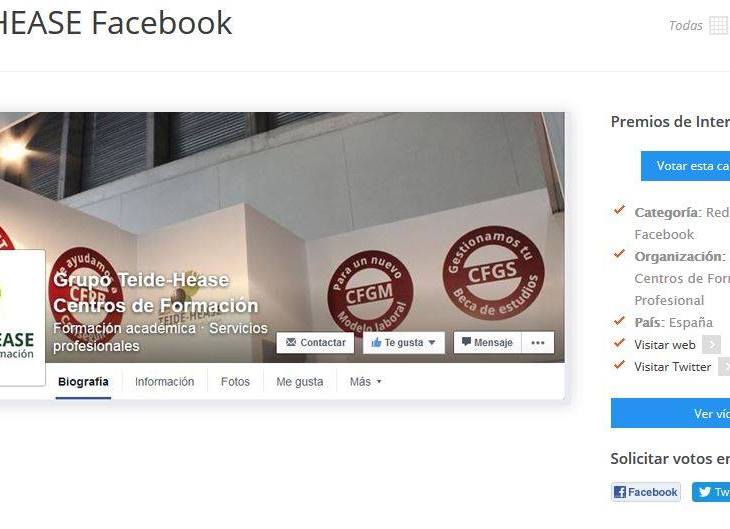Screen dimensions: 730x529
Task: Click the thumbs-up icon on Te gusta
Action: click(x=376, y=342)
